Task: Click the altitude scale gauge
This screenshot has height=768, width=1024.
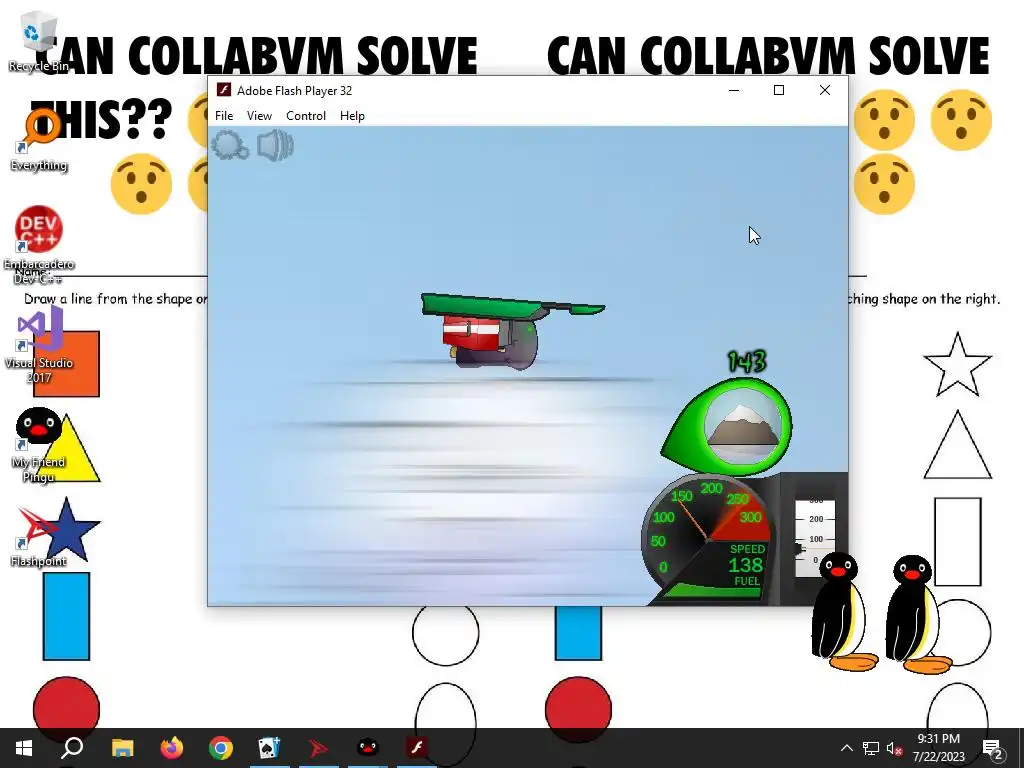Action: 814,539
